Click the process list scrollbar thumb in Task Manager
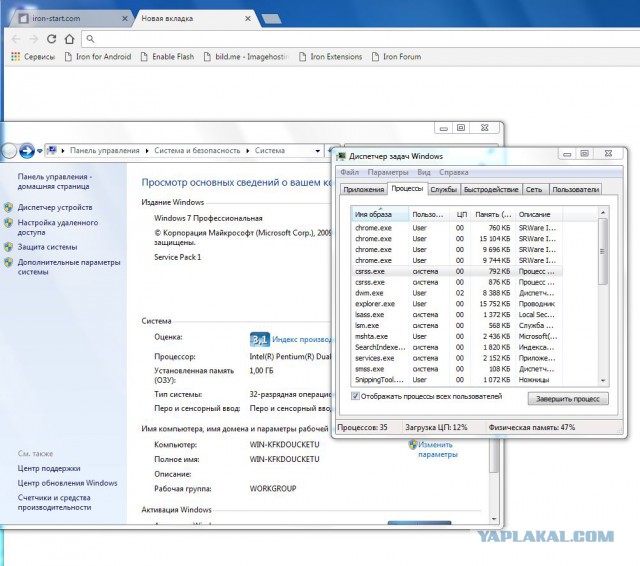The height and width of the screenshot is (566, 640). pos(602,252)
